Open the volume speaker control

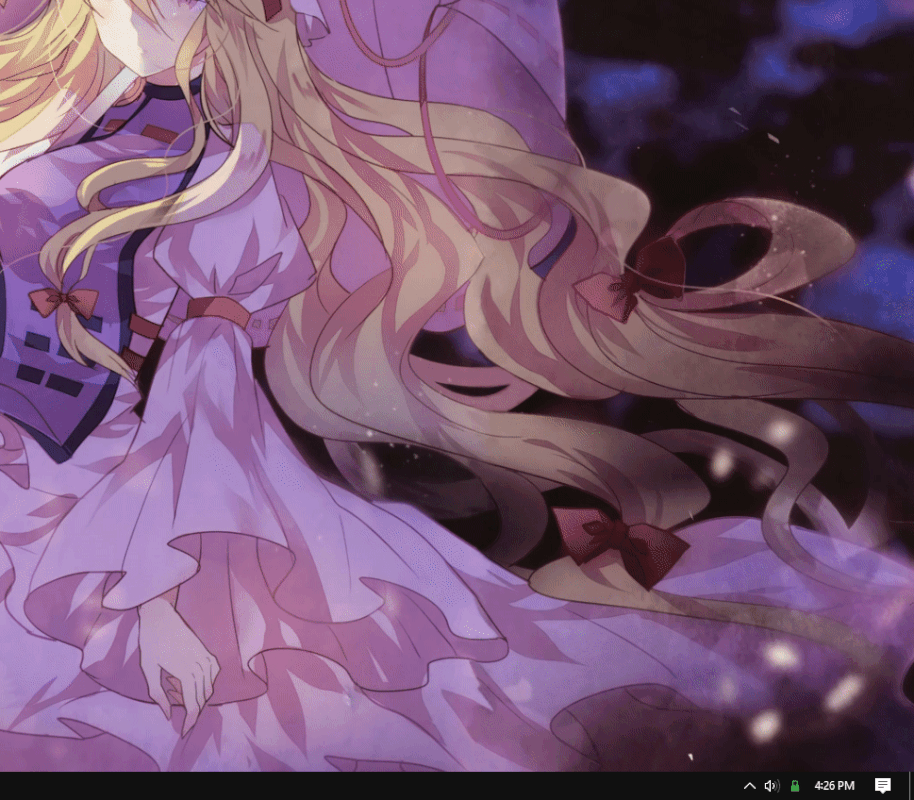(772, 786)
